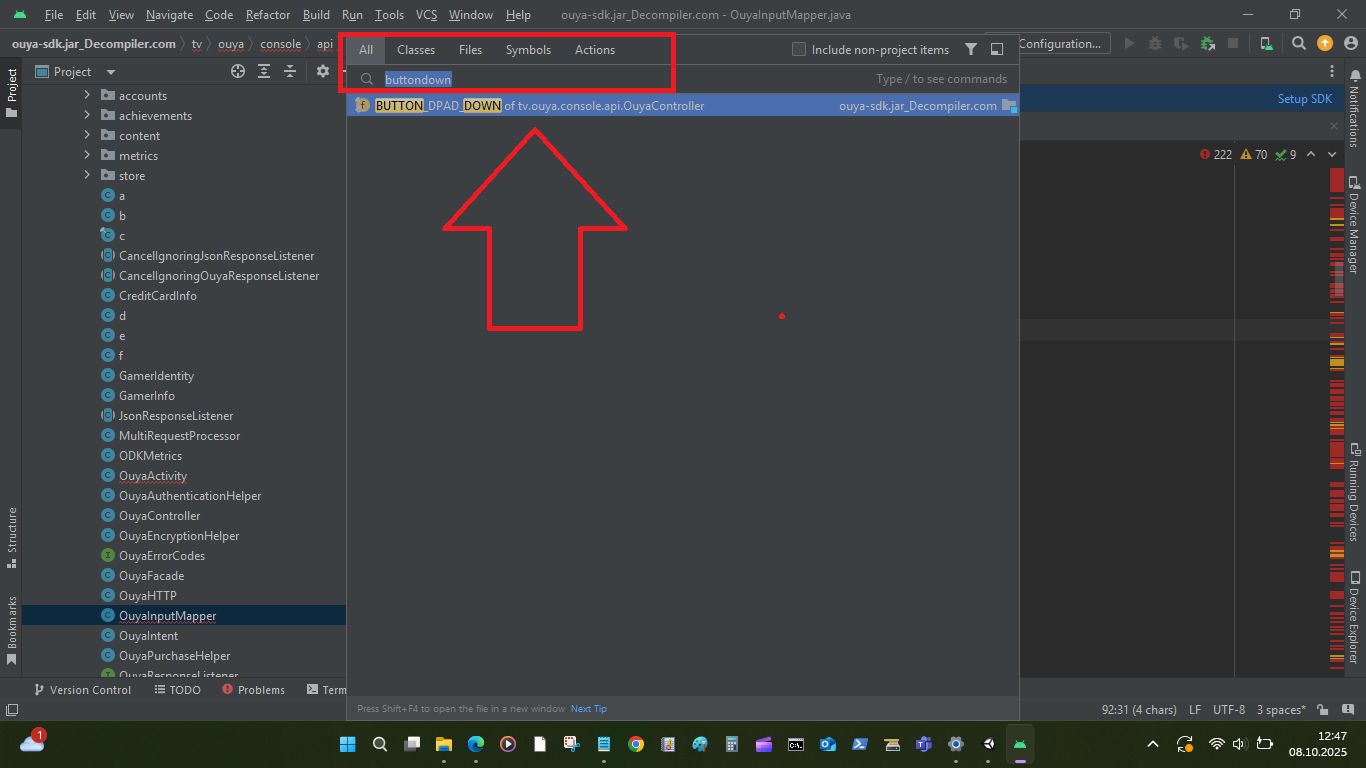The height and width of the screenshot is (768, 1366).
Task: Enable Include non-project items checkbox
Action: (799, 50)
